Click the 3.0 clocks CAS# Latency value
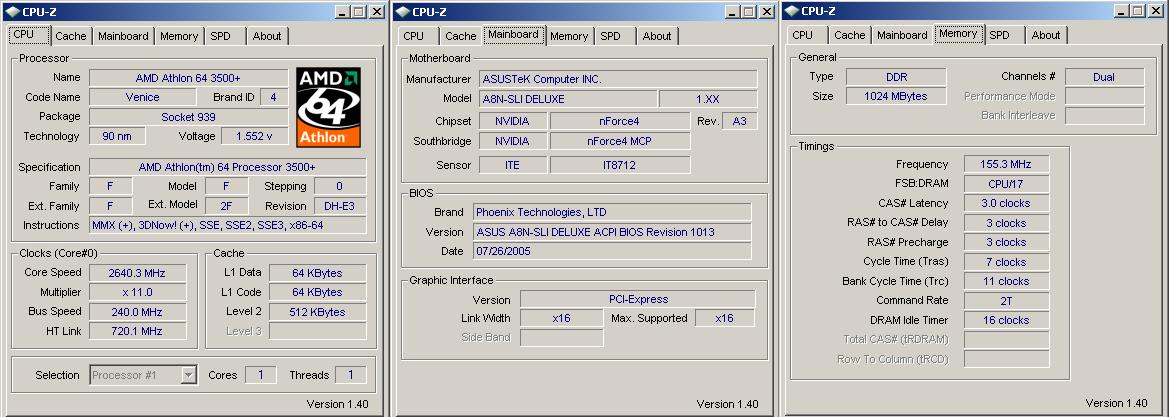1170x417 pixels. (1006, 203)
